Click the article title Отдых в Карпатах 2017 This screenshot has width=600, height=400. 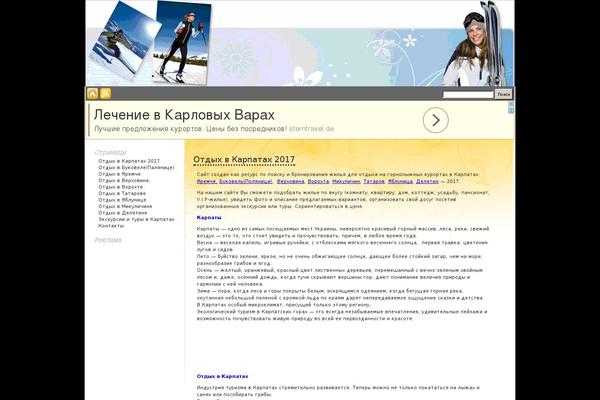pos(244,159)
